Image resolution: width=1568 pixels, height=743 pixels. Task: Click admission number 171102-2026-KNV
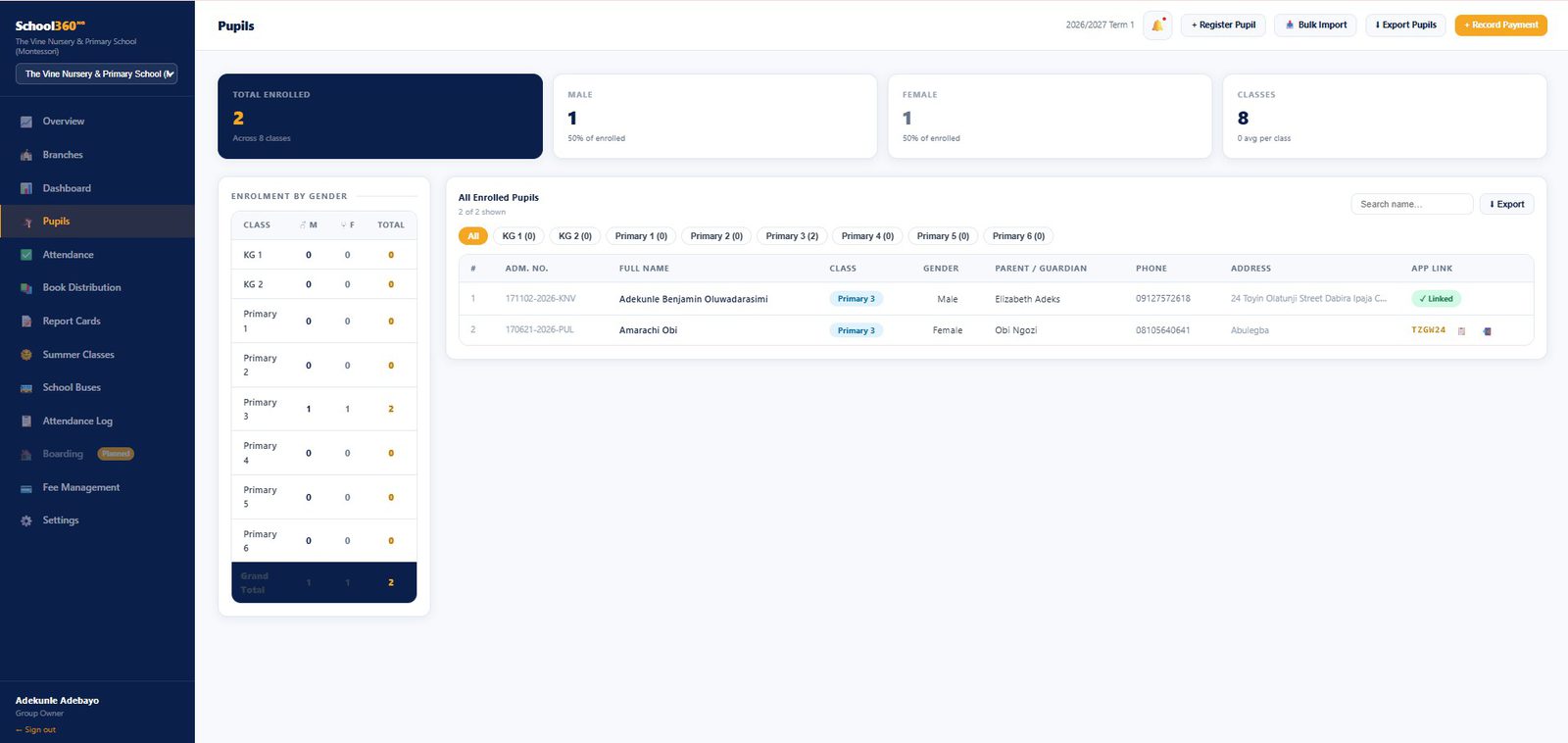540,299
